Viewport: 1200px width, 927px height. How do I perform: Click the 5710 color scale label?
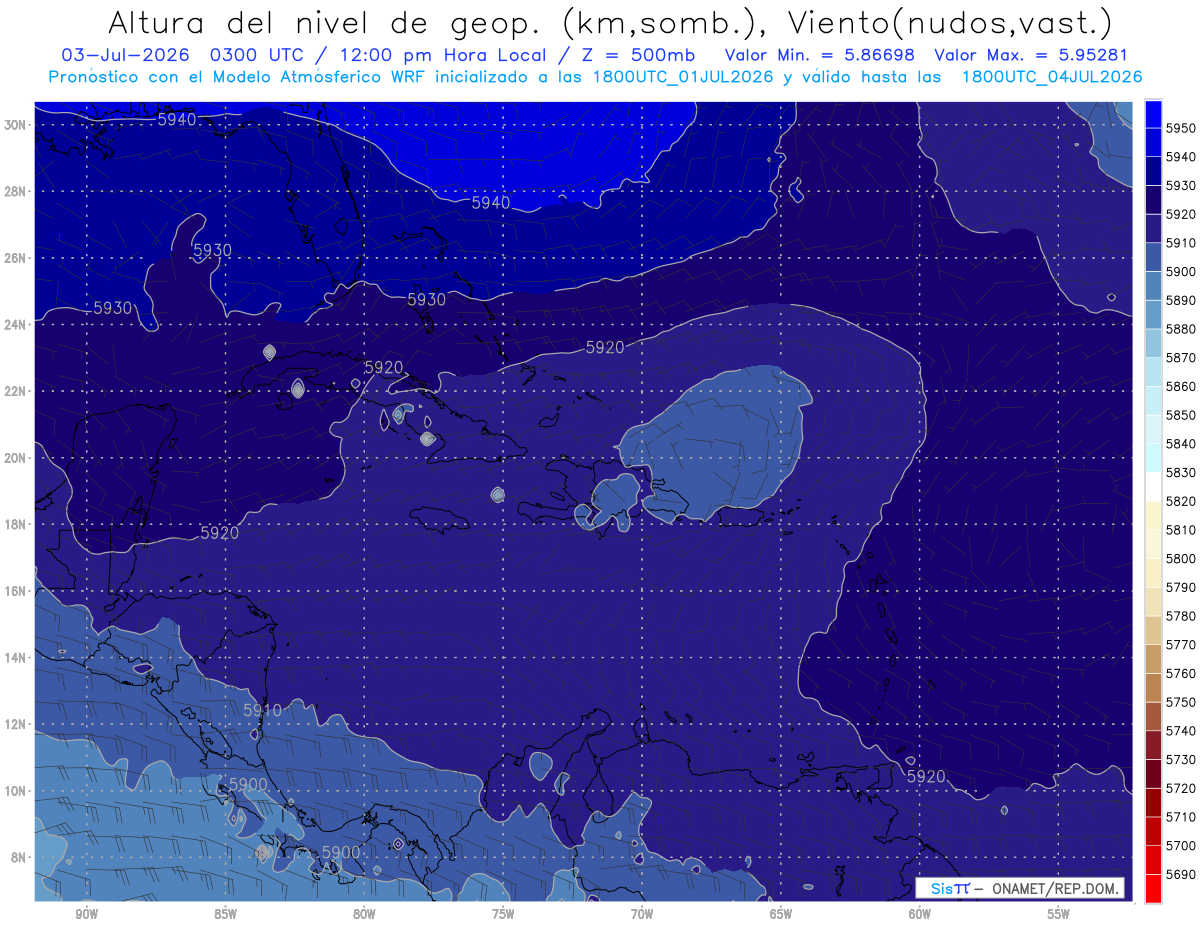click(x=1180, y=816)
